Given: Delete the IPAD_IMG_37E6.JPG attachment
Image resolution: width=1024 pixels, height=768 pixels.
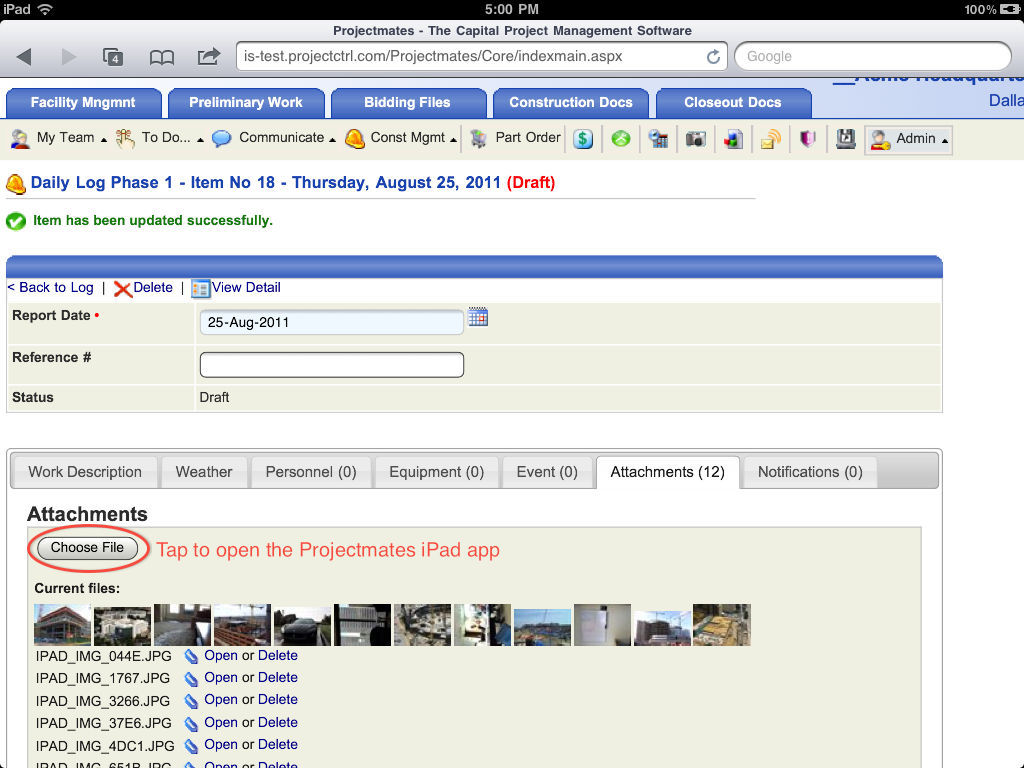Looking at the screenshot, I should 278,722.
